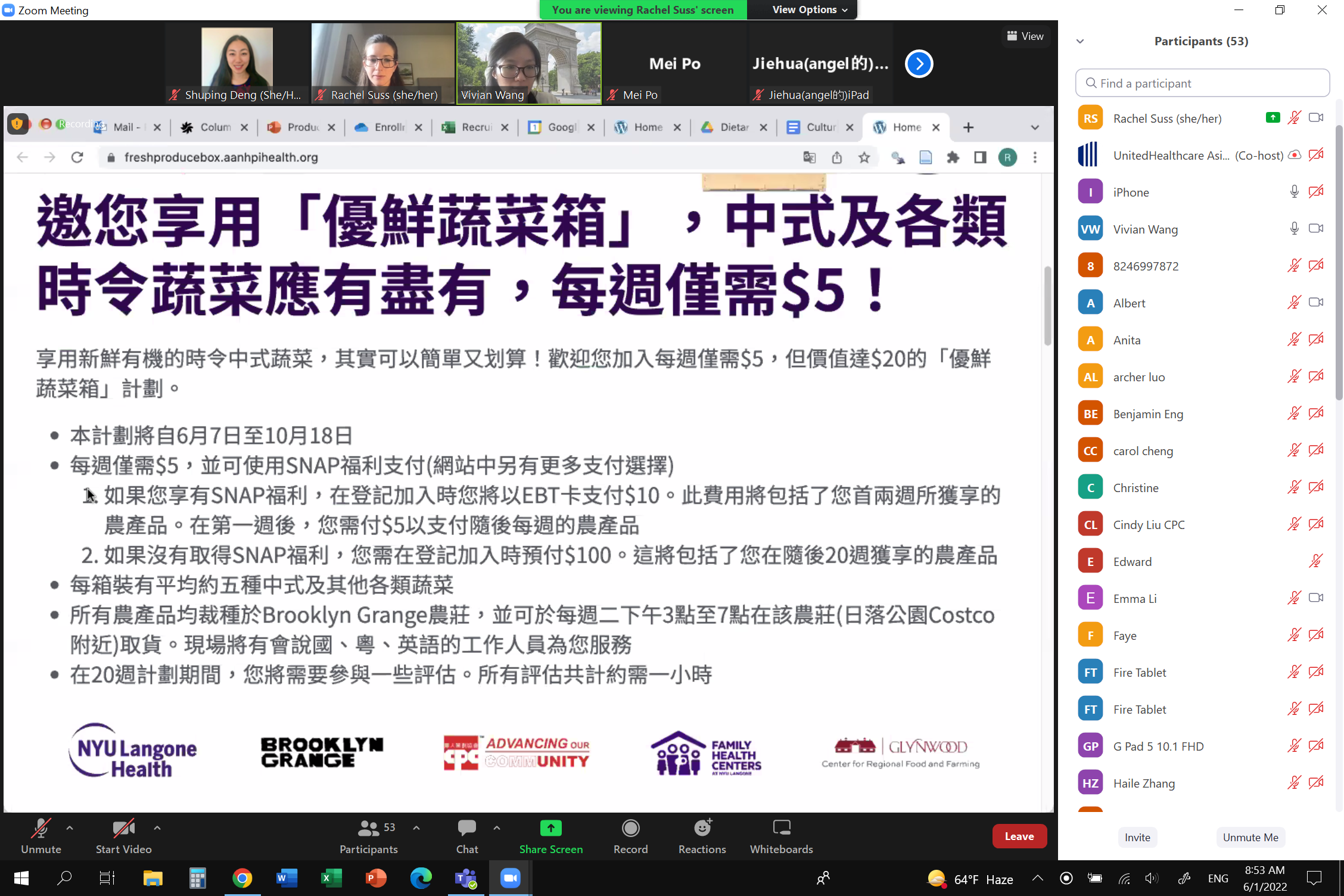Open Microsoft Teams from the taskbar

(465, 878)
